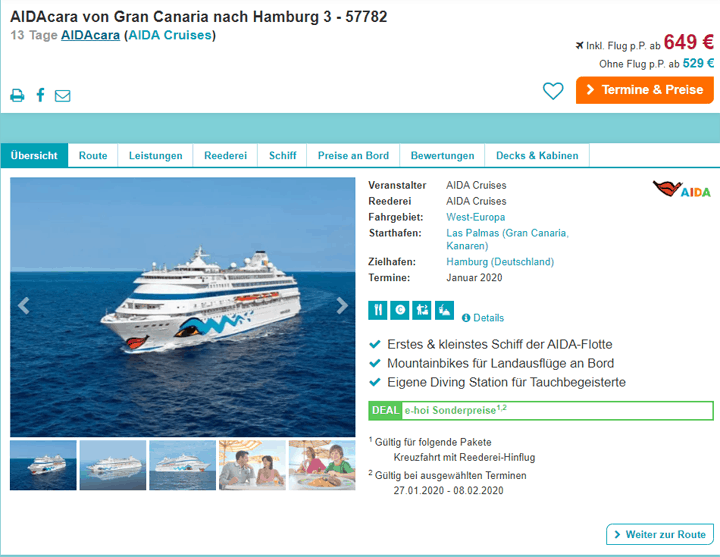The width and height of the screenshot is (720, 557).
Task: Open the Decks & Kabinen tab
Action: point(537,156)
